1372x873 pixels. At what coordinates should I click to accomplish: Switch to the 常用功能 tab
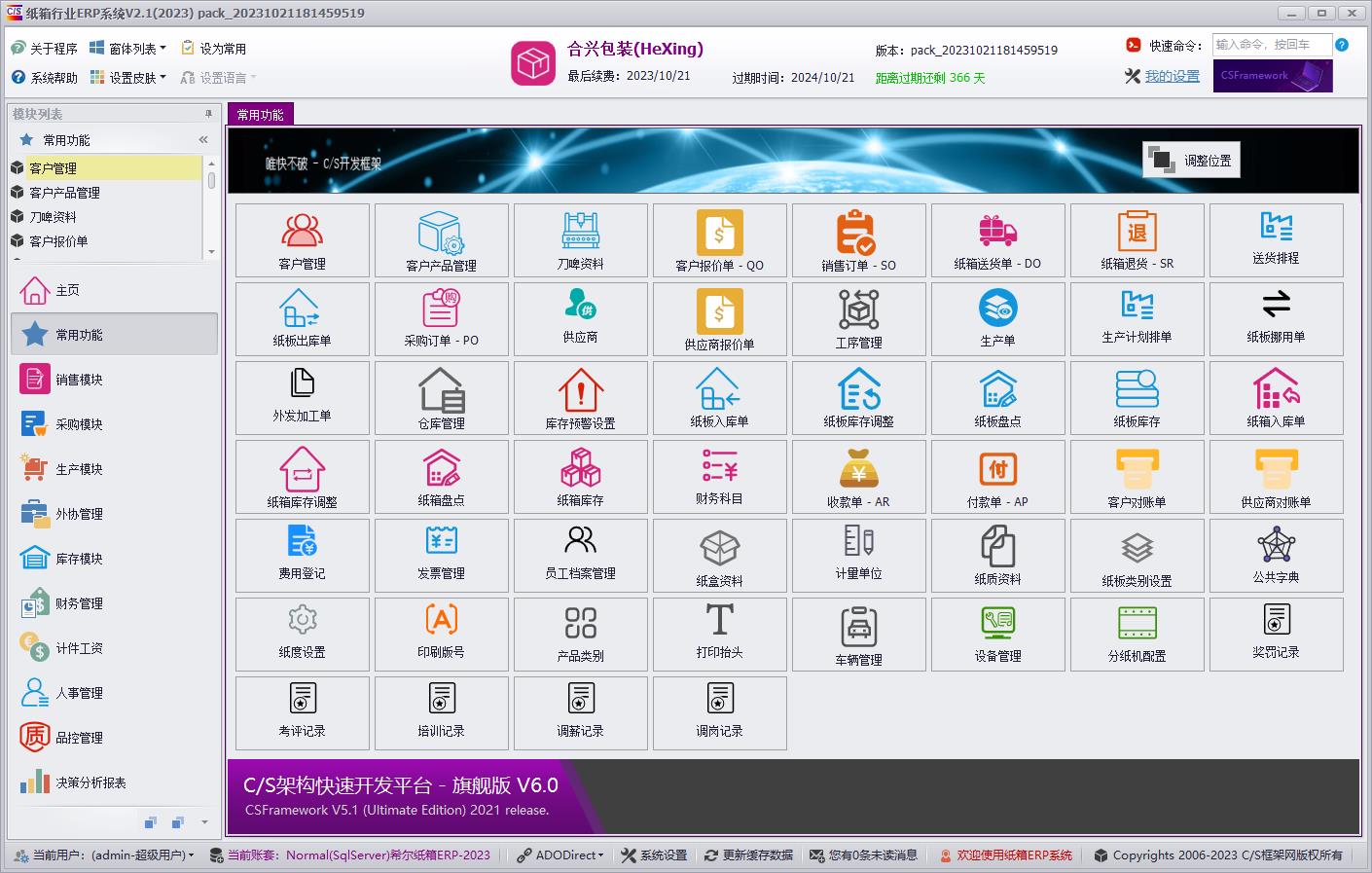click(x=260, y=113)
